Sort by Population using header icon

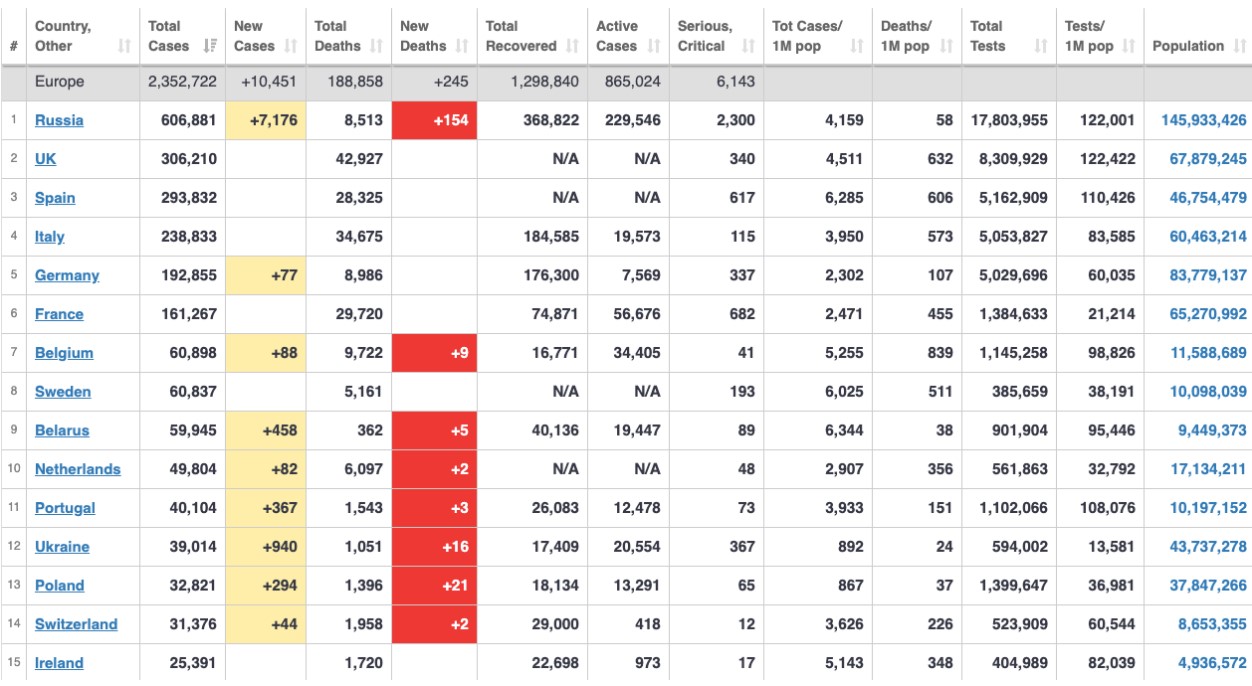1238,46
